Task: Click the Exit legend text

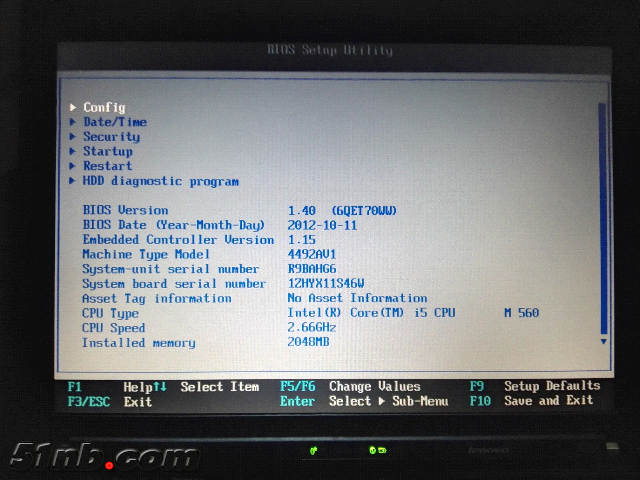Action: [138, 402]
